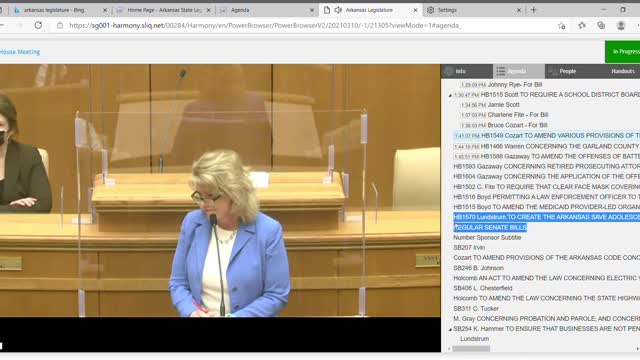Click the House meeting video player
This screenshot has height=360, width=640.
click(x=220, y=208)
